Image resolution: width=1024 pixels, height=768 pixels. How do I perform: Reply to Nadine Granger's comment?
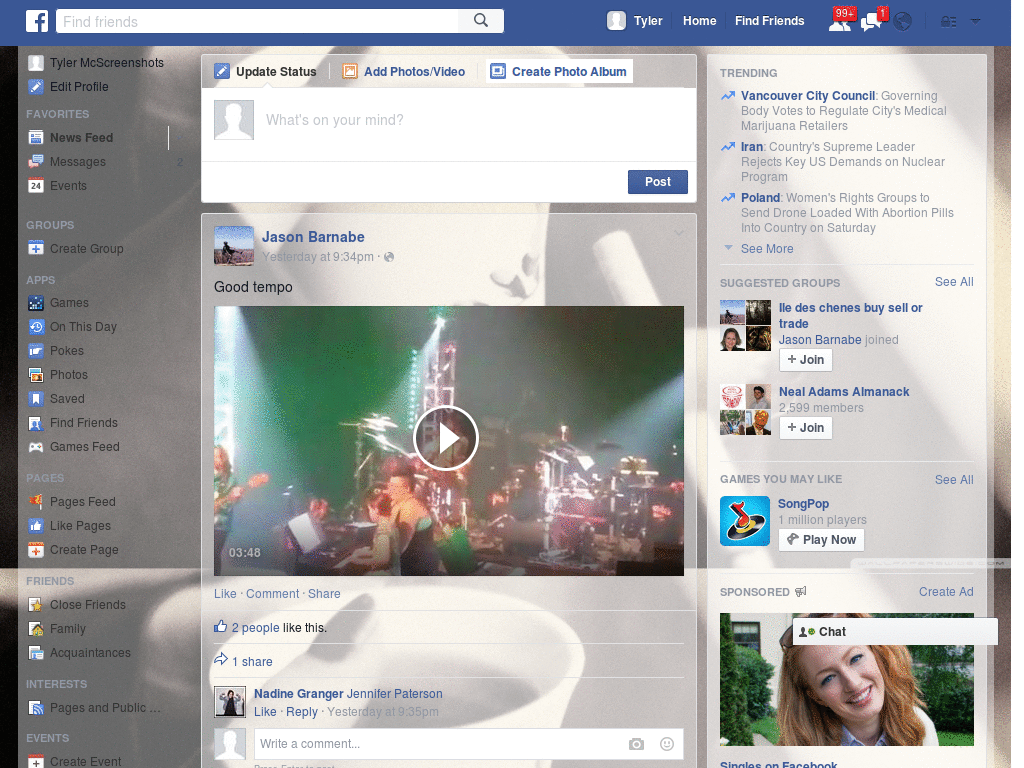[x=302, y=712]
